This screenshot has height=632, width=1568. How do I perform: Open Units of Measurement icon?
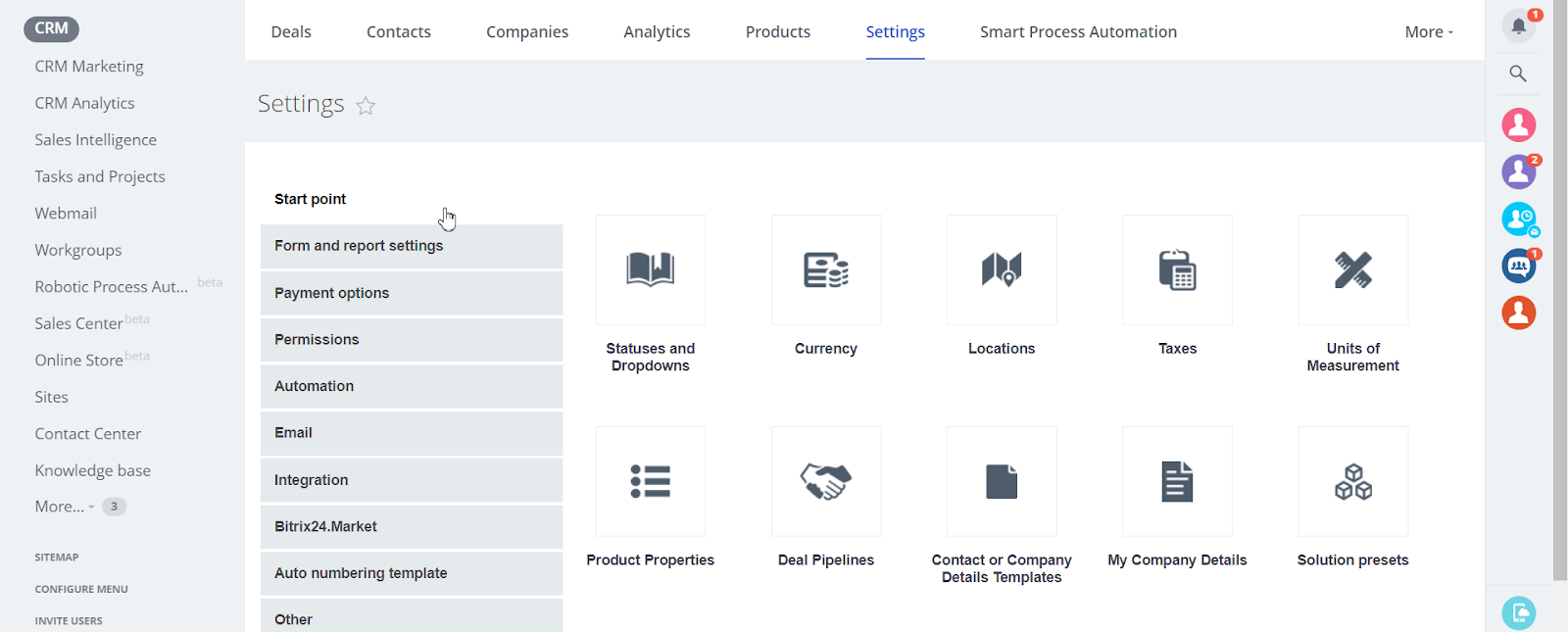coord(1353,269)
